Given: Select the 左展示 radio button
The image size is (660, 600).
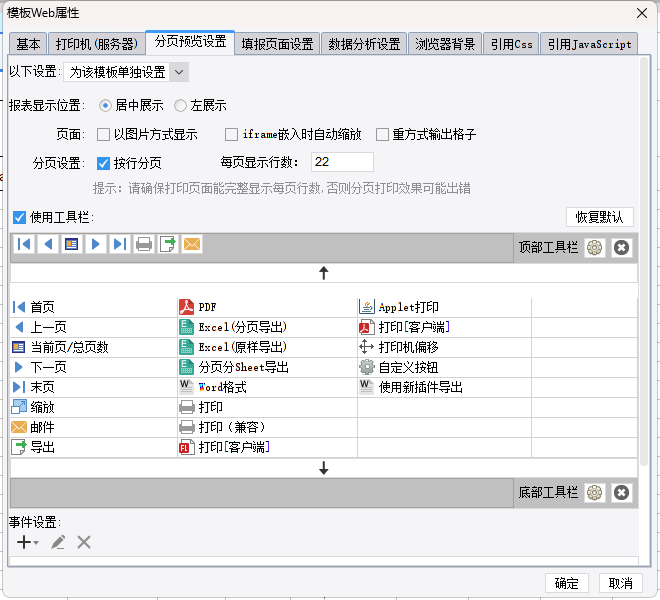Looking at the screenshot, I should click(x=180, y=105).
